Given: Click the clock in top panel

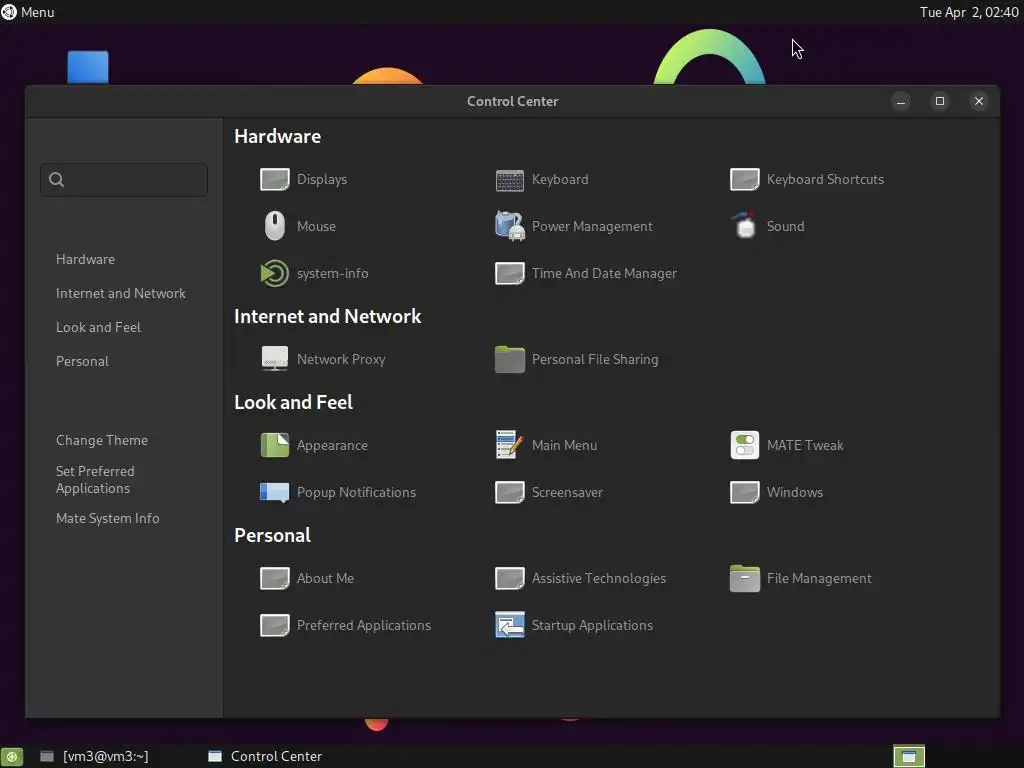Looking at the screenshot, I should (969, 12).
